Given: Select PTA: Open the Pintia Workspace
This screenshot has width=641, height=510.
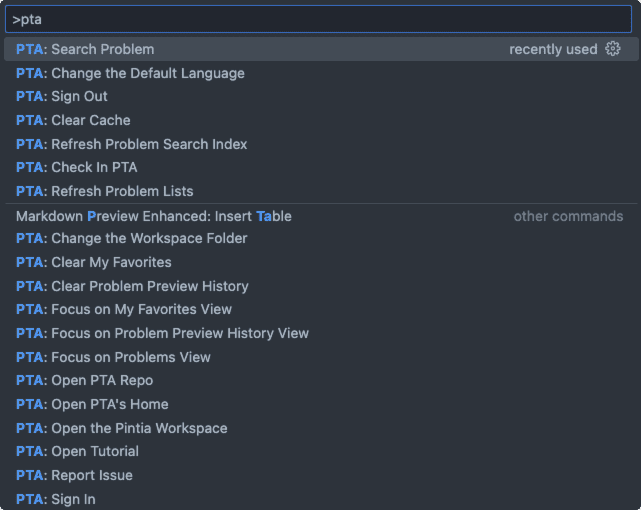Looking at the screenshot, I should pyautogui.click(x=321, y=428).
